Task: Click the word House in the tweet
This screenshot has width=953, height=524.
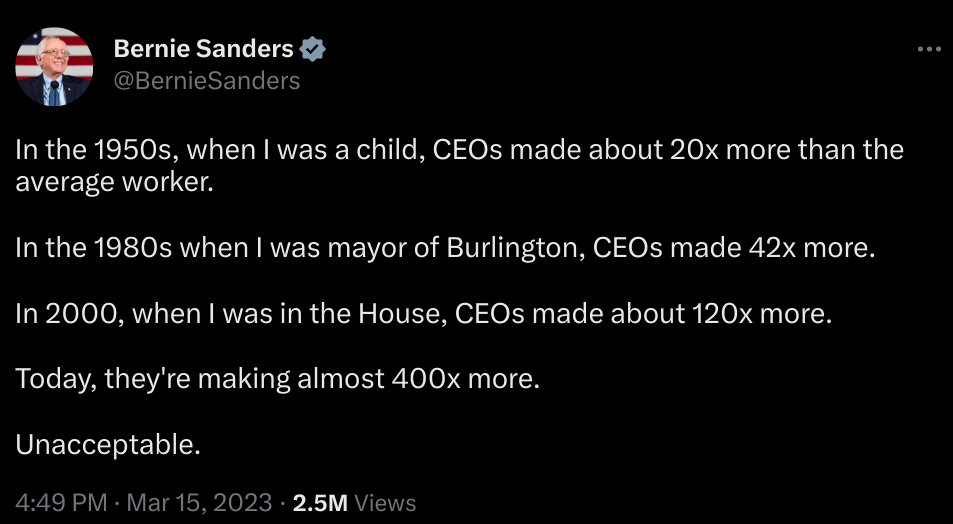Action: pos(402,314)
